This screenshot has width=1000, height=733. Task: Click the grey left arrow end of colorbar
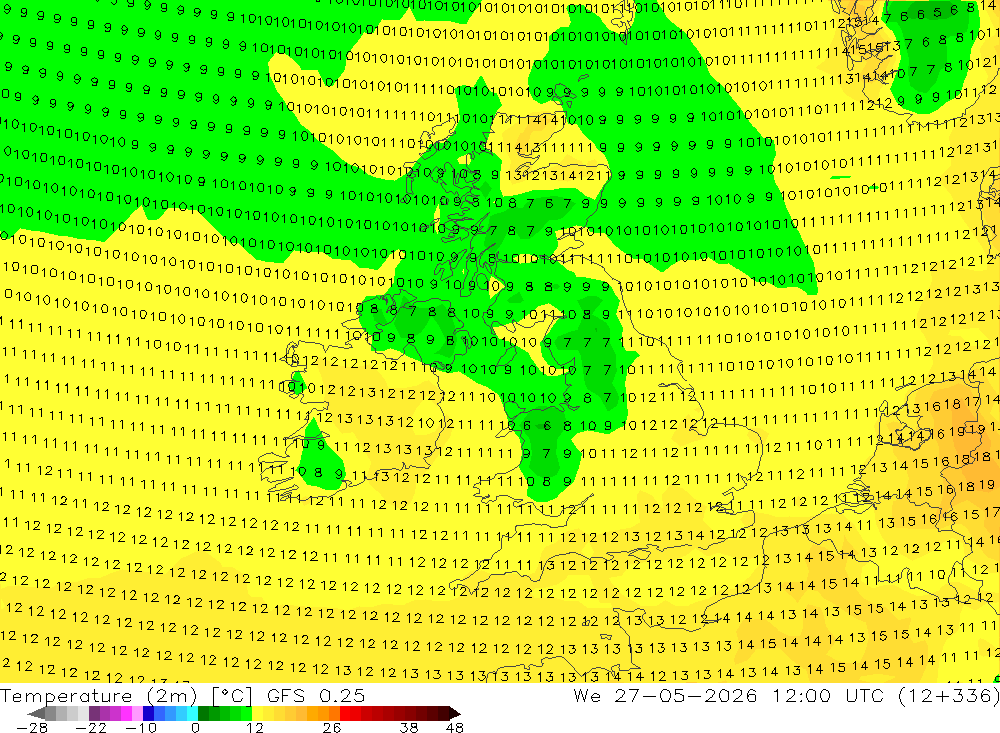pyautogui.click(x=36, y=713)
